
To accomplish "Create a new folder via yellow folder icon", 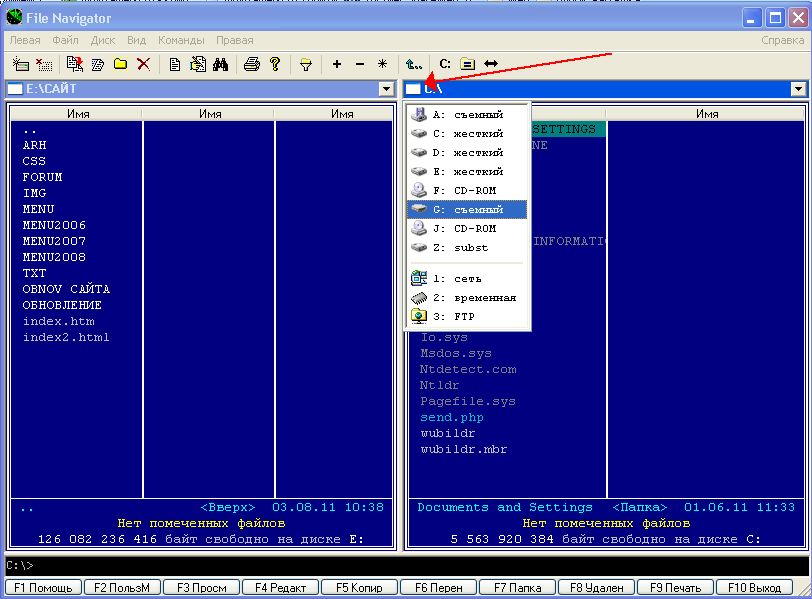I will pos(120,64).
